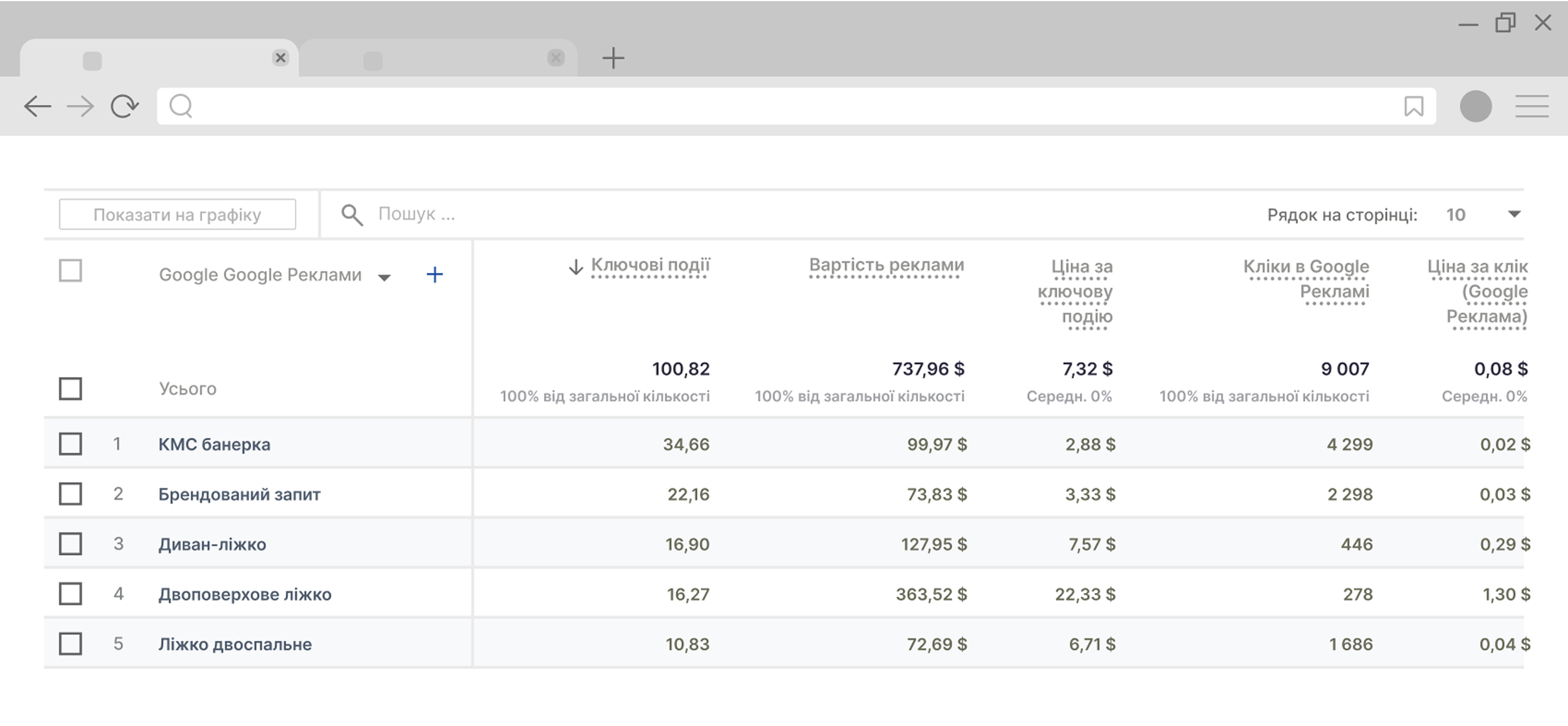
Task: Open the browser hamburger menu
Action: pyautogui.click(x=1533, y=106)
